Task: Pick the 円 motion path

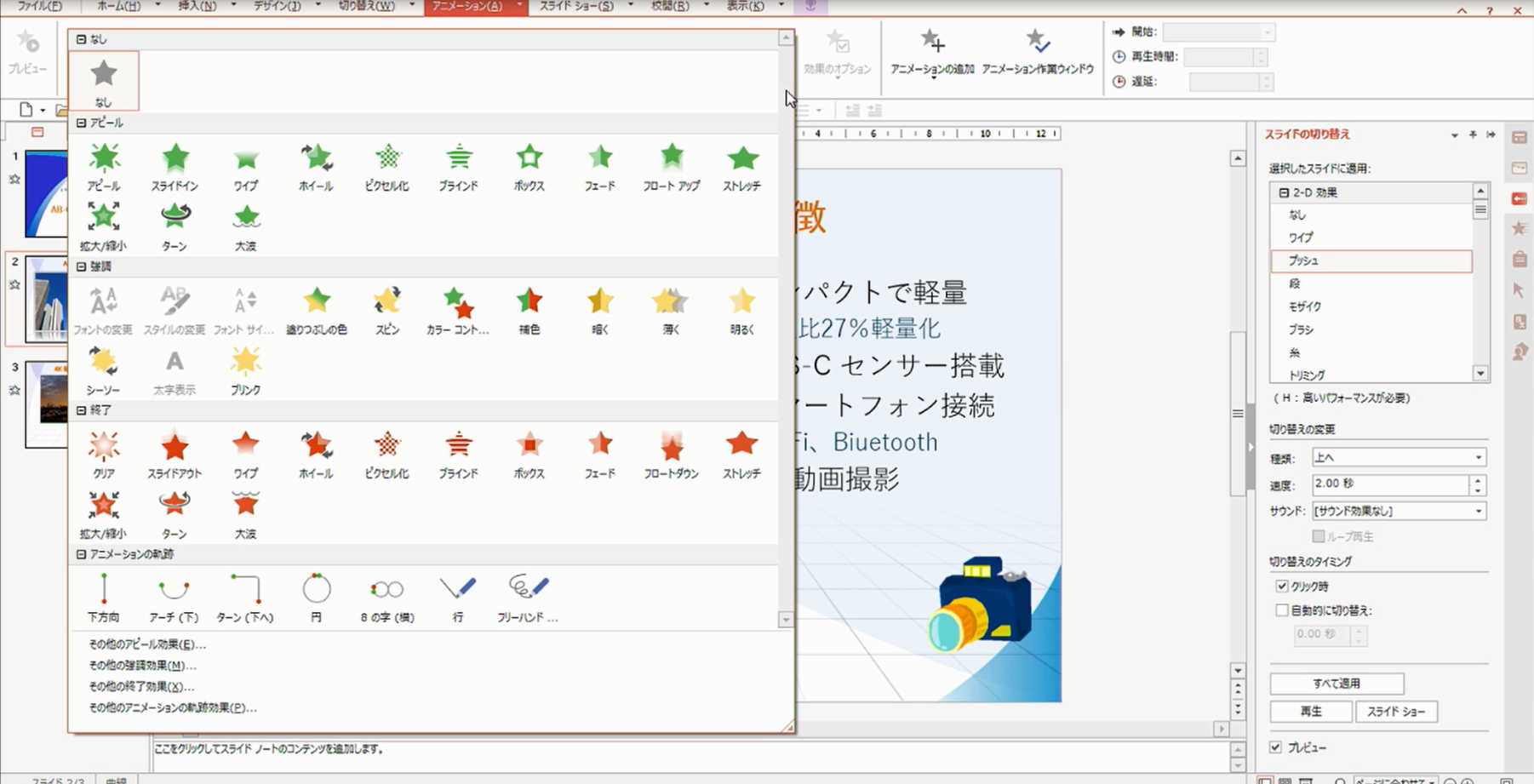Action: coord(316,598)
